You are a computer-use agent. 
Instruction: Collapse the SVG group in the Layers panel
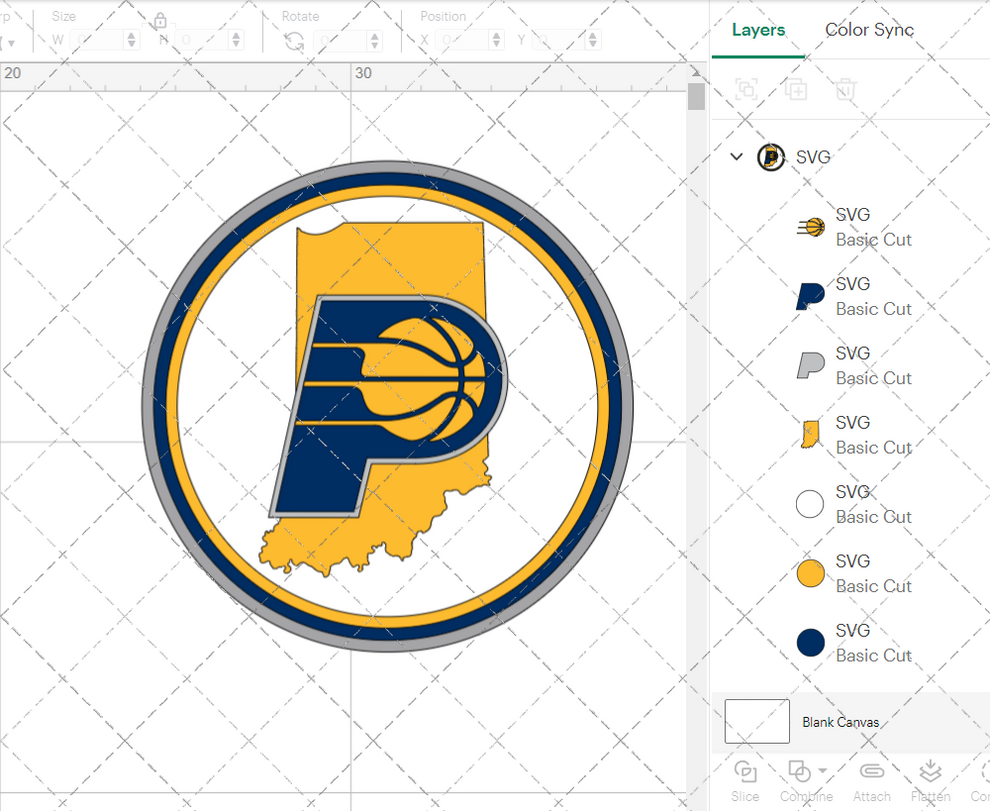click(x=737, y=156)
